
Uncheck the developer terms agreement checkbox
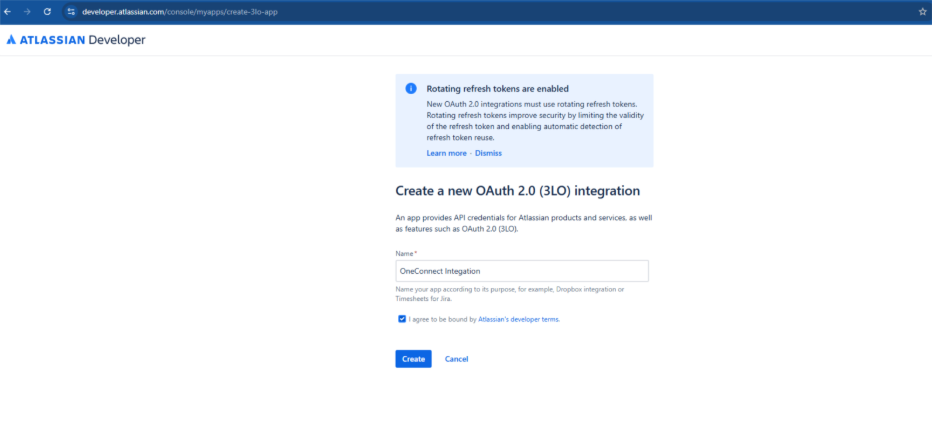tap(402, 319)
